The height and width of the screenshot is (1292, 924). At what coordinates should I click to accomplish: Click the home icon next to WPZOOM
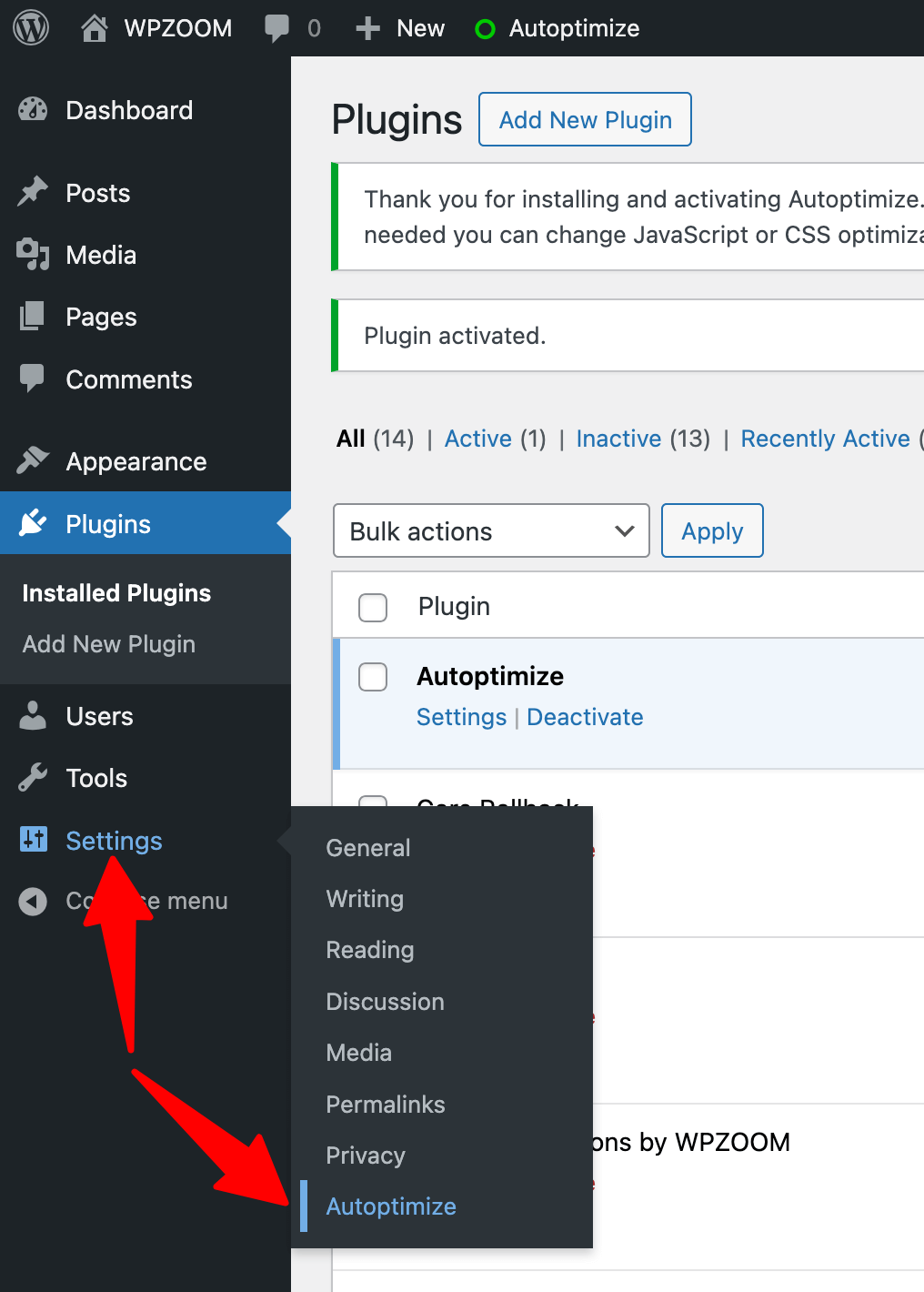coord(94,28)
